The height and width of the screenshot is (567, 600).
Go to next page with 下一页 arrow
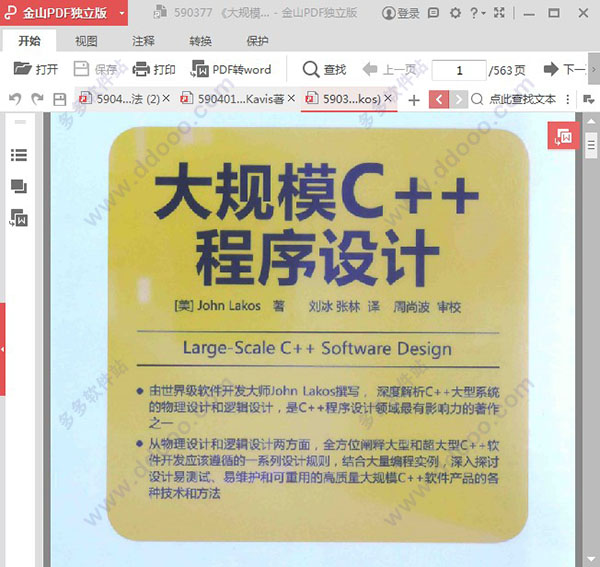pos(564,69)
